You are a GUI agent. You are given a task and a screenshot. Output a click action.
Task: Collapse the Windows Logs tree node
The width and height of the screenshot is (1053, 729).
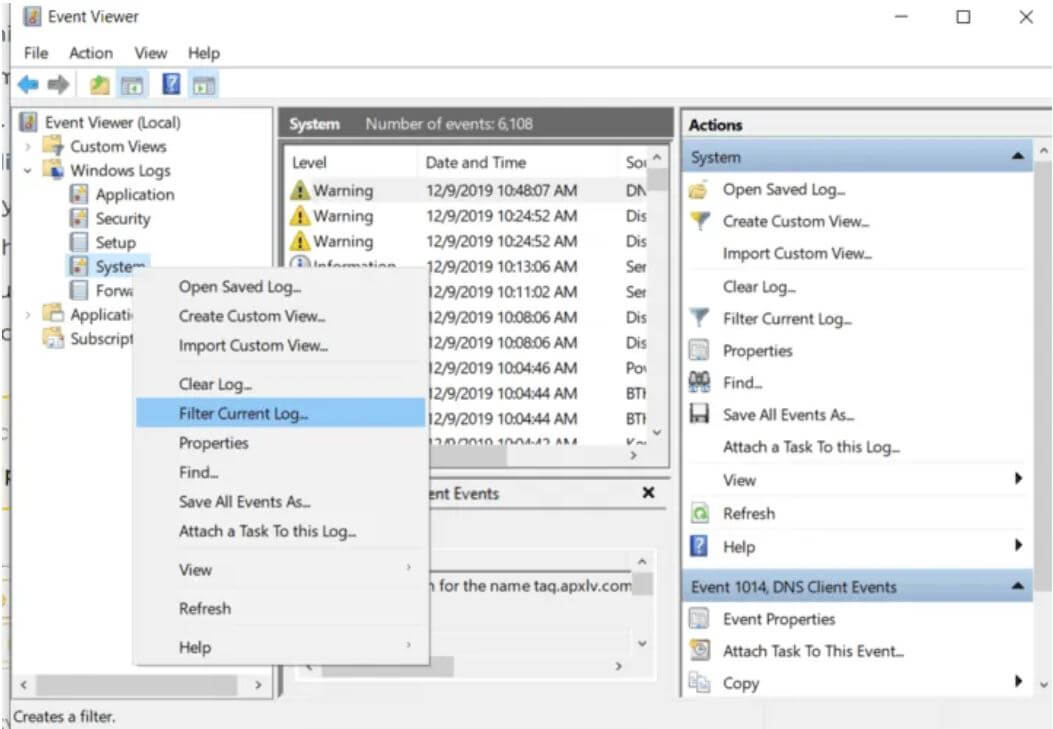[x=28, y=171]
